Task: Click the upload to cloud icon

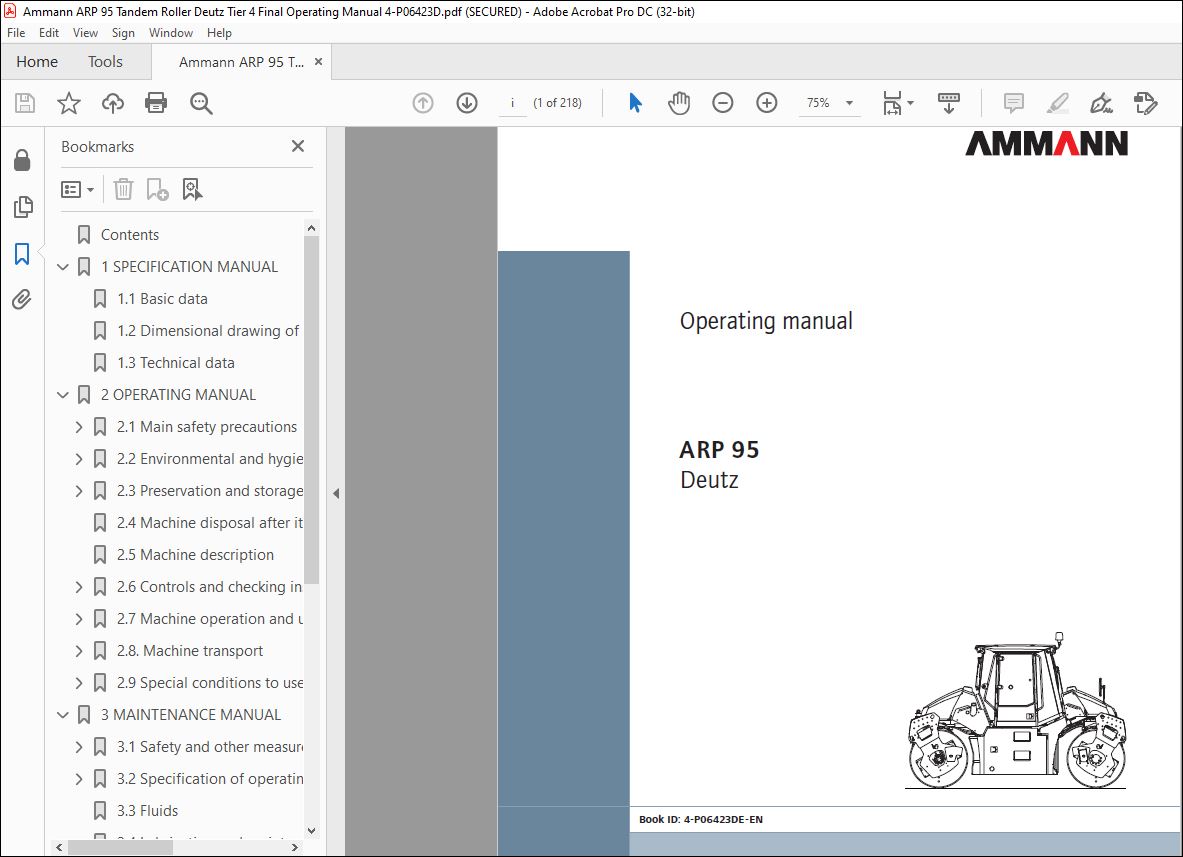Action: pyautogui.click(x=113, y=103)
